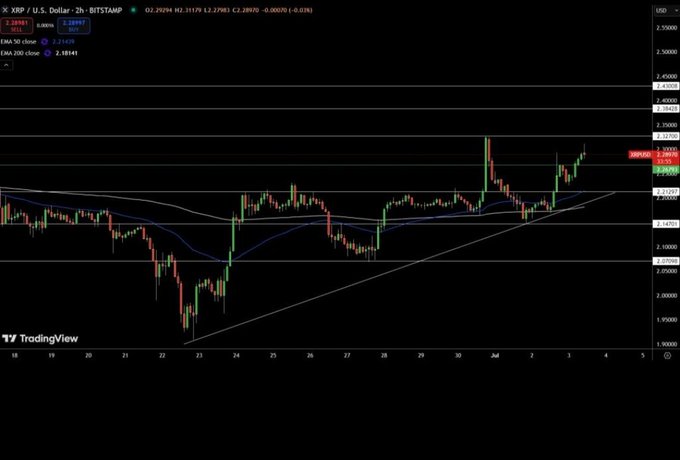The width and height of the screenshot is (680, 460).
Task: Click date 5 on the time axis
Action: coord(643,356)
